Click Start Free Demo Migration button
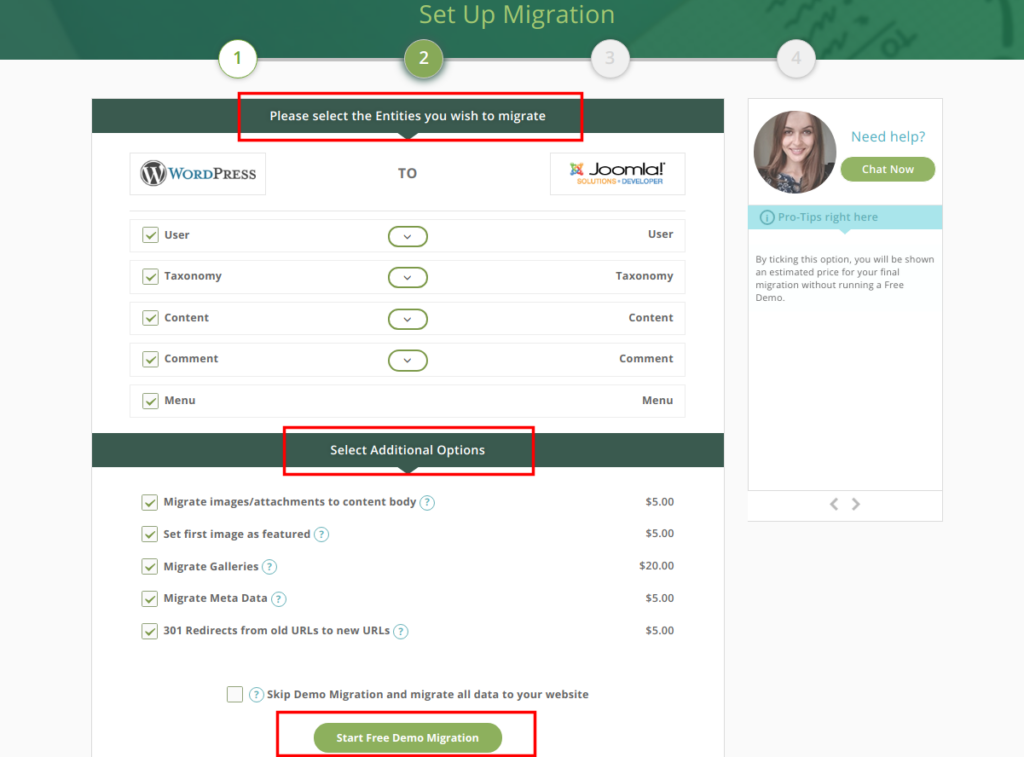The width and height of the screenshot is (1024, 757). coord(408,738)
